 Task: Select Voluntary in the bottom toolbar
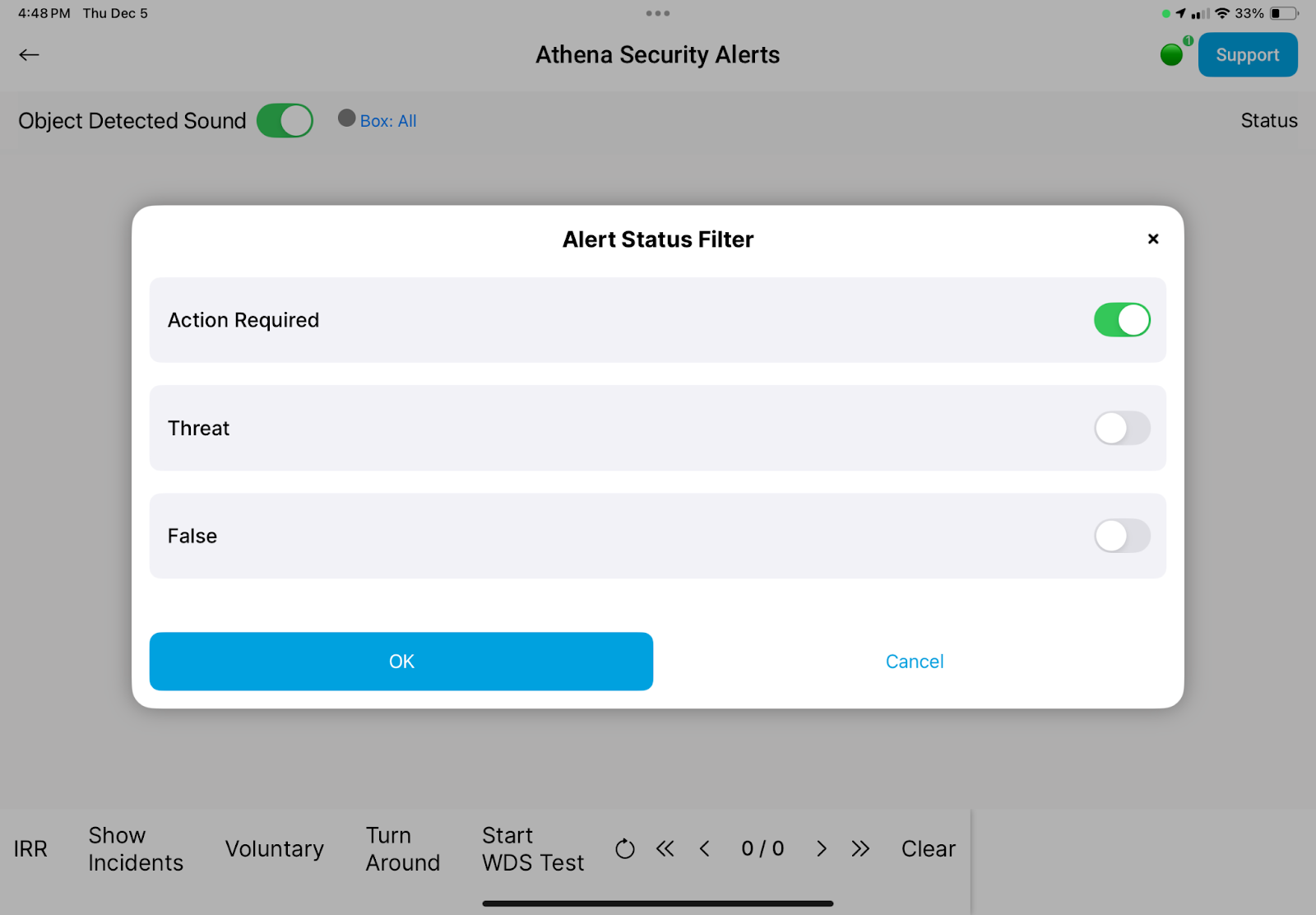coord(275,848)
